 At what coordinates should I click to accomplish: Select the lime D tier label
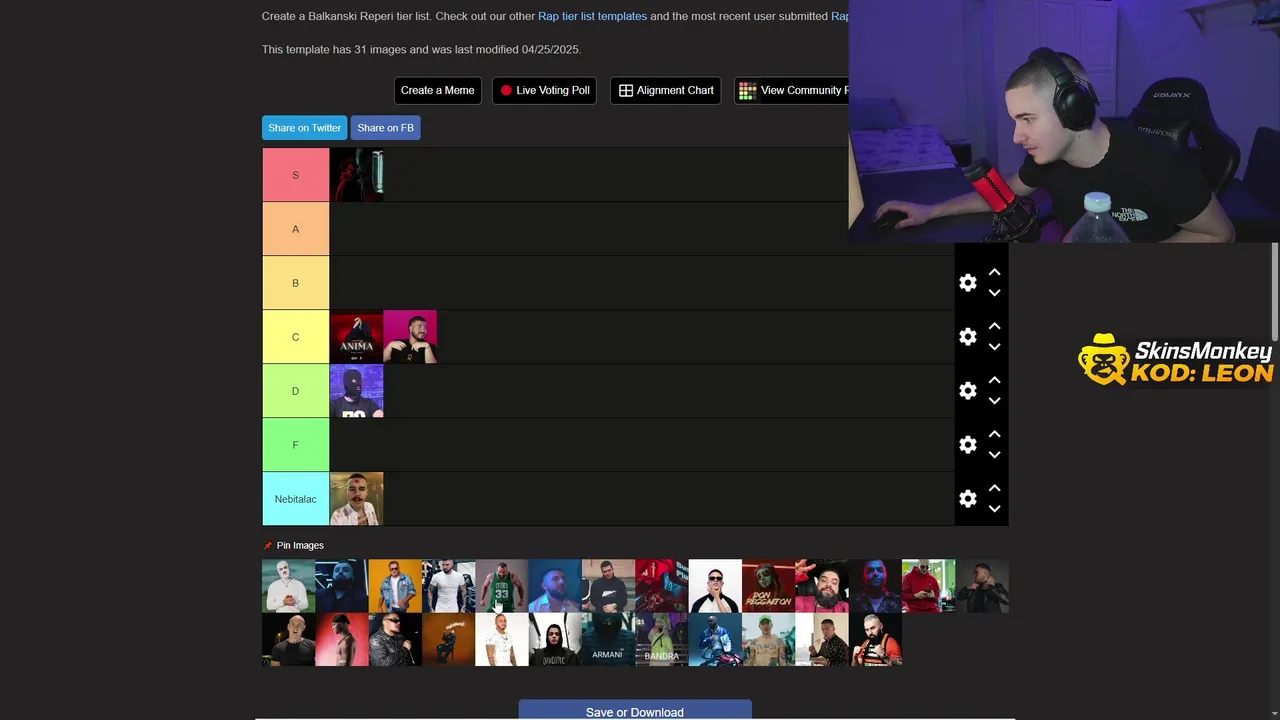click(295, 391)
